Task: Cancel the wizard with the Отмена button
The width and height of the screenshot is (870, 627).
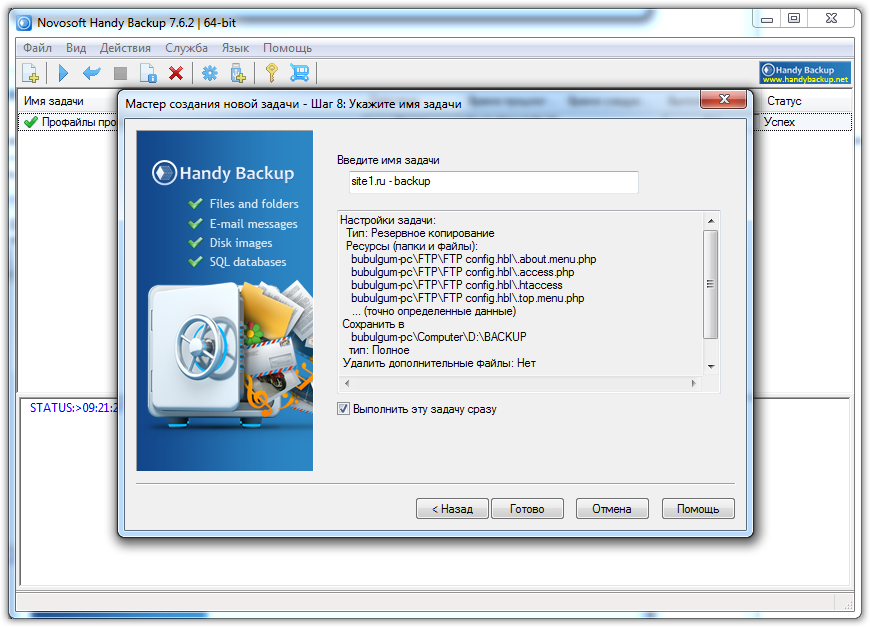Action: [x=612, y=509]
